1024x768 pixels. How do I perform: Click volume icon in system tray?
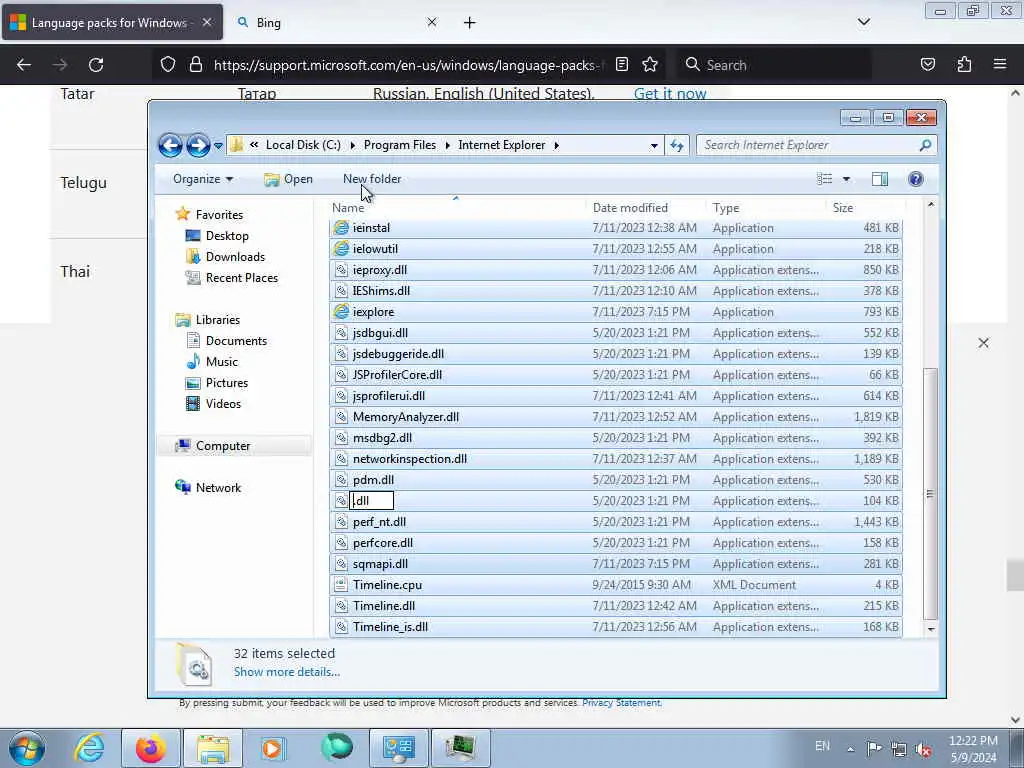[x=923, y=749]
